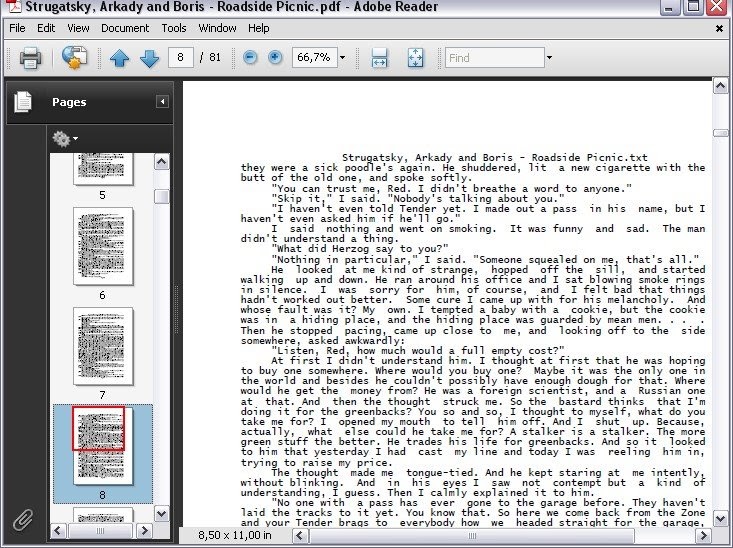Click document vertical scroll thumb

(x=720, y=133)
